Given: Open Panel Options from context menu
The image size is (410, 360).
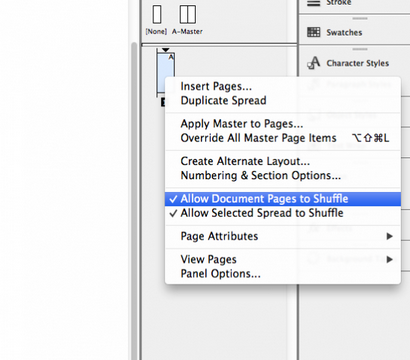Looking at the screenshot, I should pos(283,274).
